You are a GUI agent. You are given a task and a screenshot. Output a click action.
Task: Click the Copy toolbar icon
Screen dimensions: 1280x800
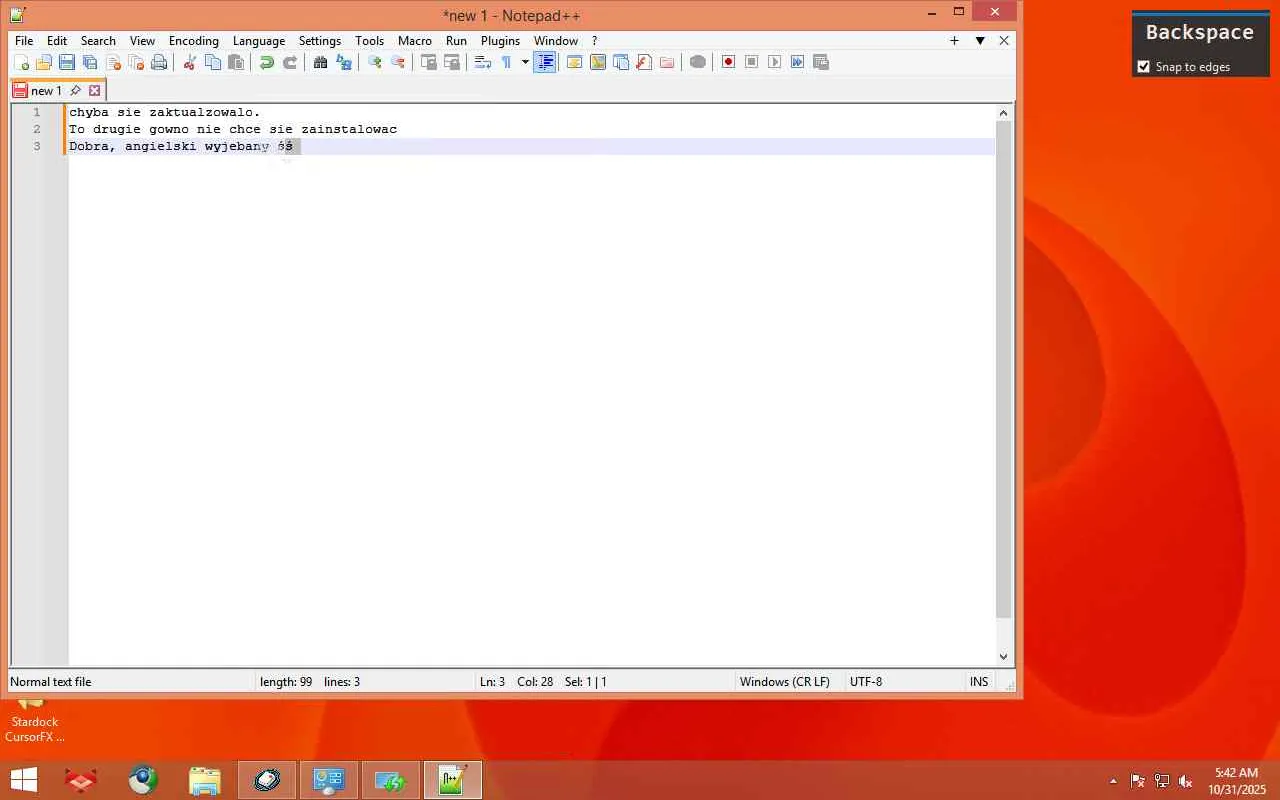click(213, 62)
